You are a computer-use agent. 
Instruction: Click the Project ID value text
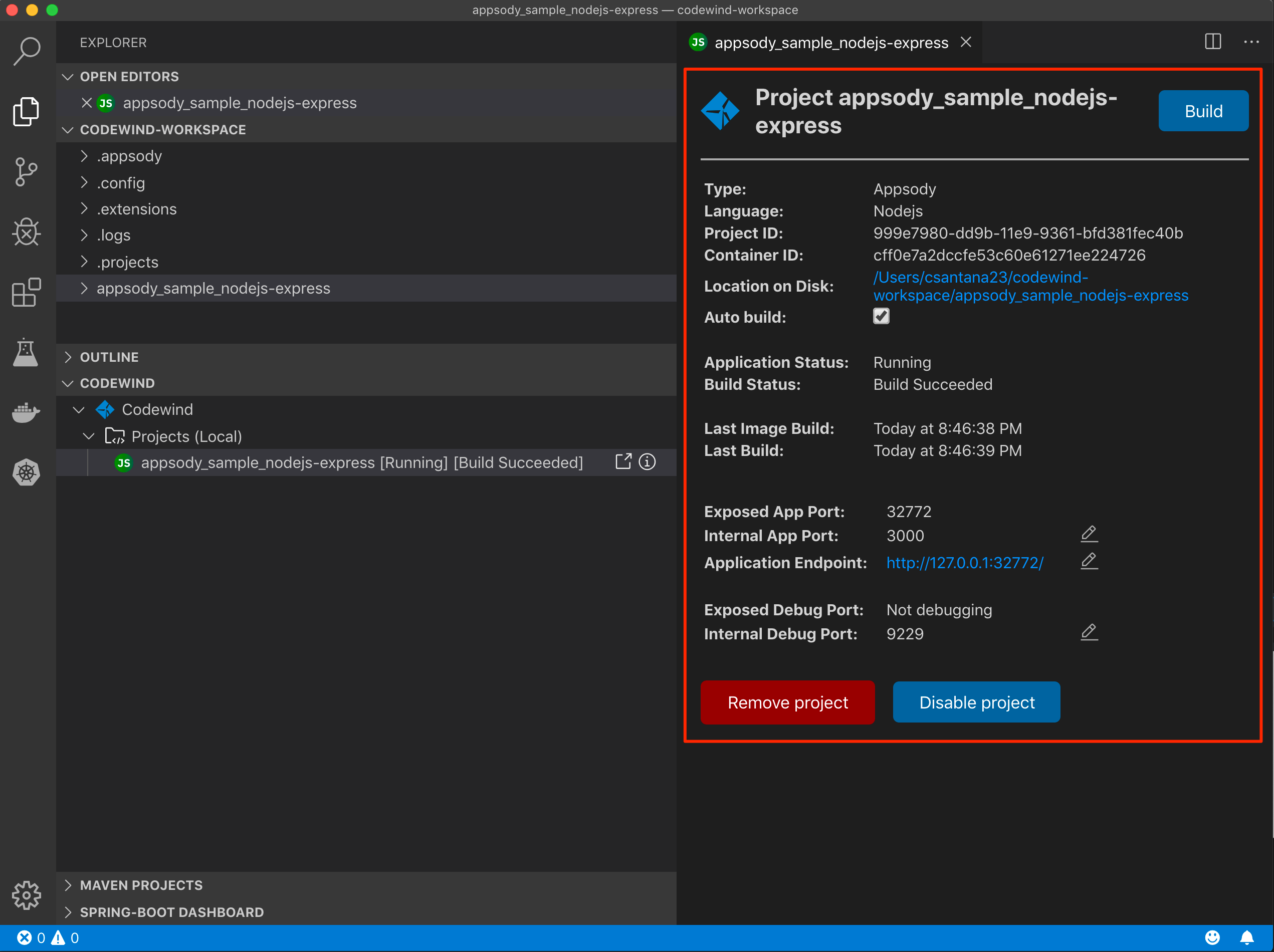[1028, 233]
